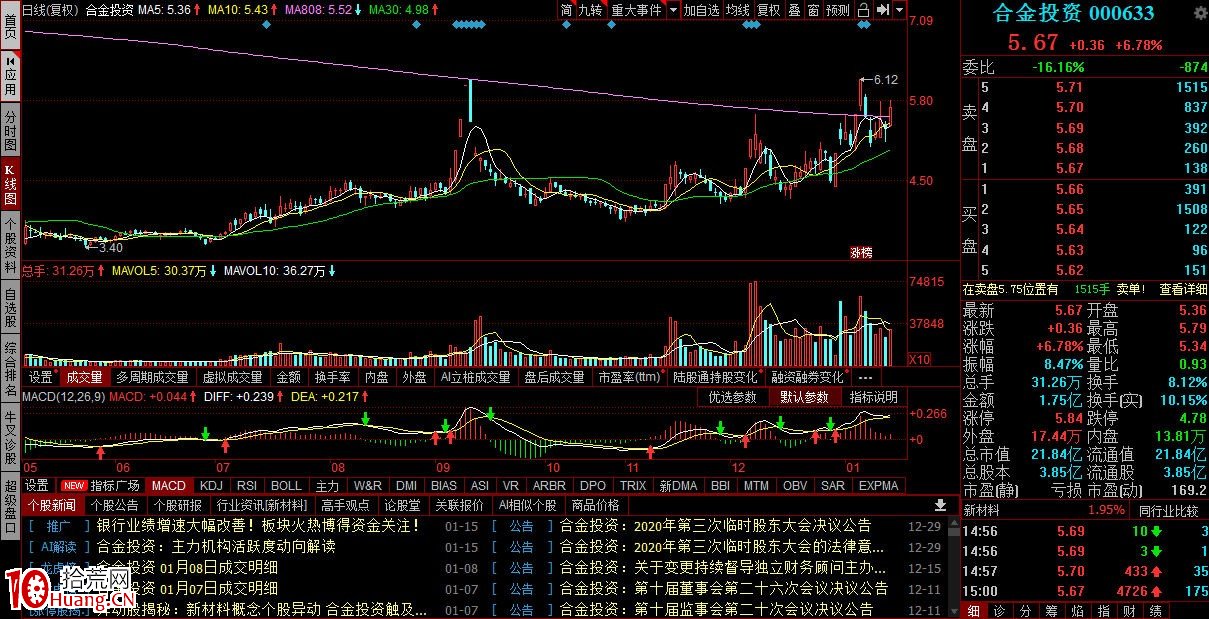
Task: Select the 细 detail tab at bottom right
Action: 974,610
